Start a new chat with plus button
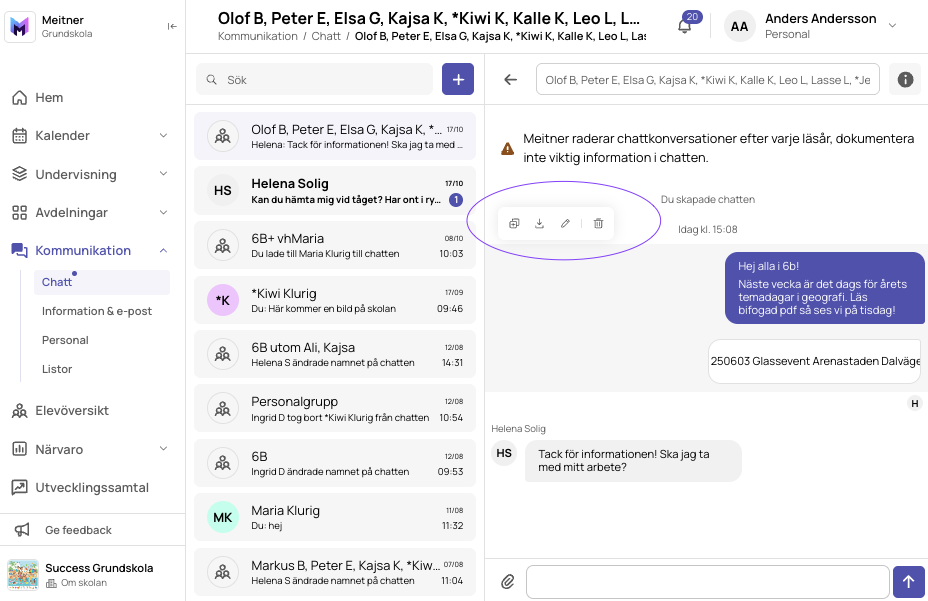 click(458, 79)
